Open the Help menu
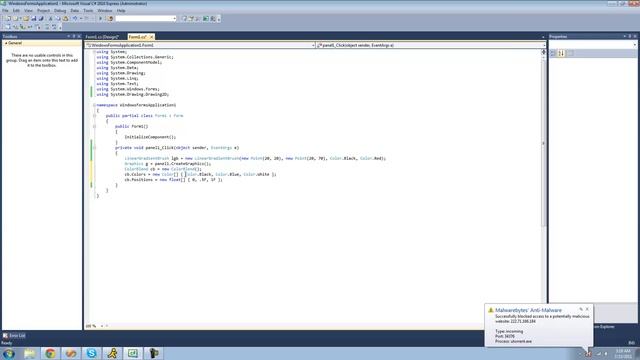 121,11
